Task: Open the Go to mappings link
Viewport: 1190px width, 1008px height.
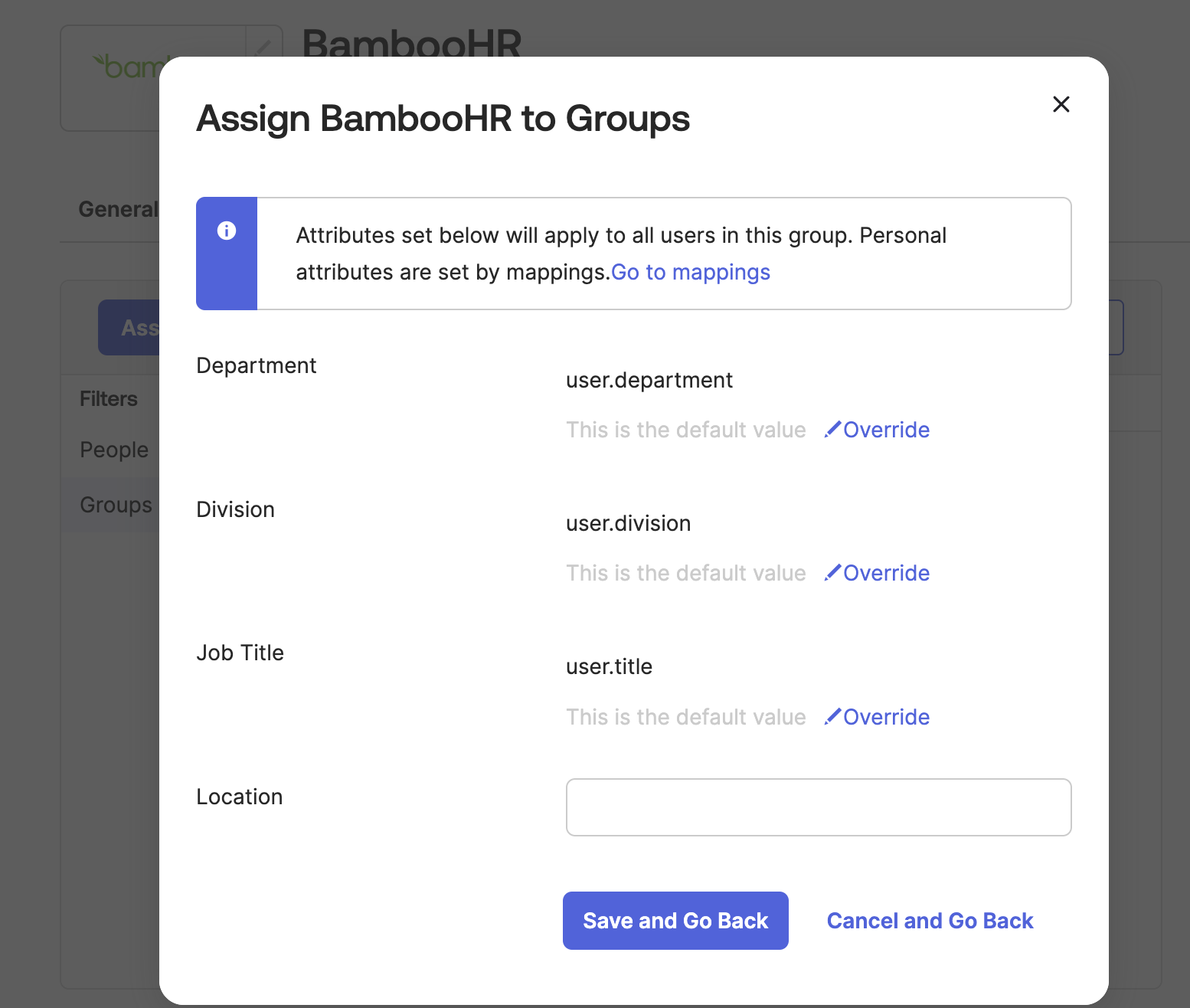Action: click(x=691, y=272)
